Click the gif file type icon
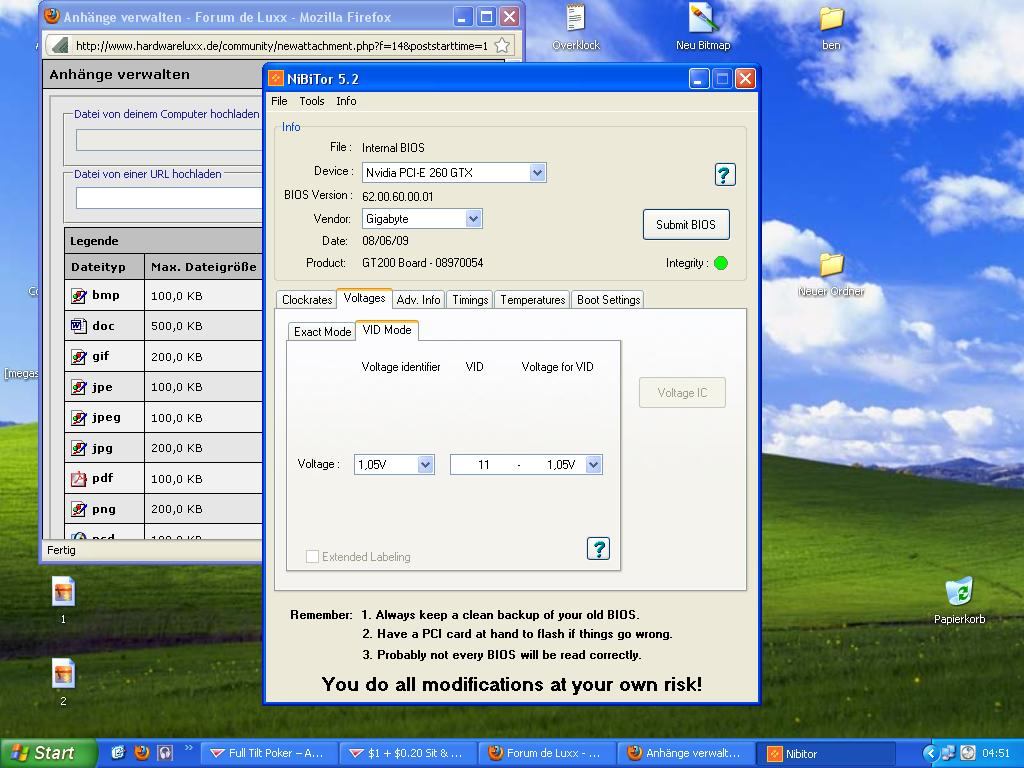1024x768 pixels. pyautogui.click(x=78, y=357)
